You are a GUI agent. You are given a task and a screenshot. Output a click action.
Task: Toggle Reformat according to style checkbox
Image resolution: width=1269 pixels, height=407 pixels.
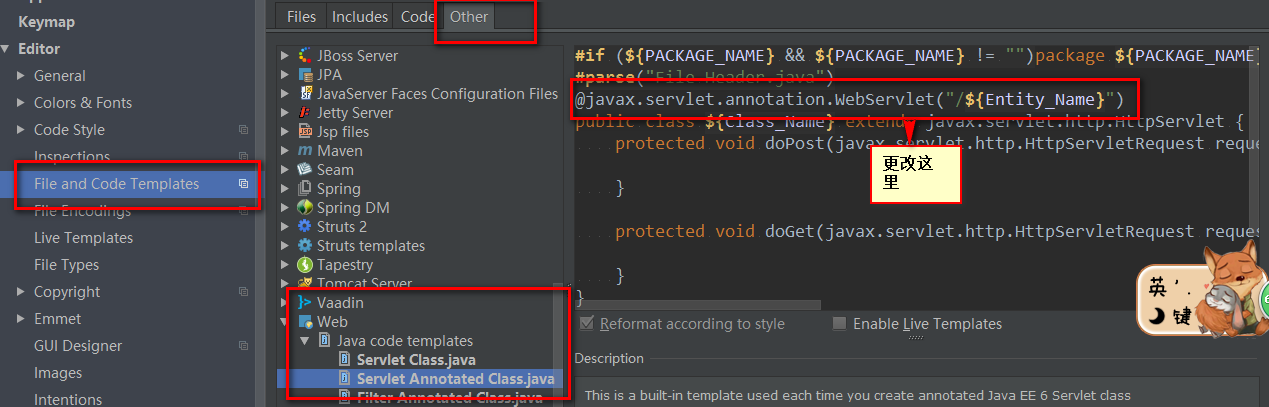[x=588, y=323]
